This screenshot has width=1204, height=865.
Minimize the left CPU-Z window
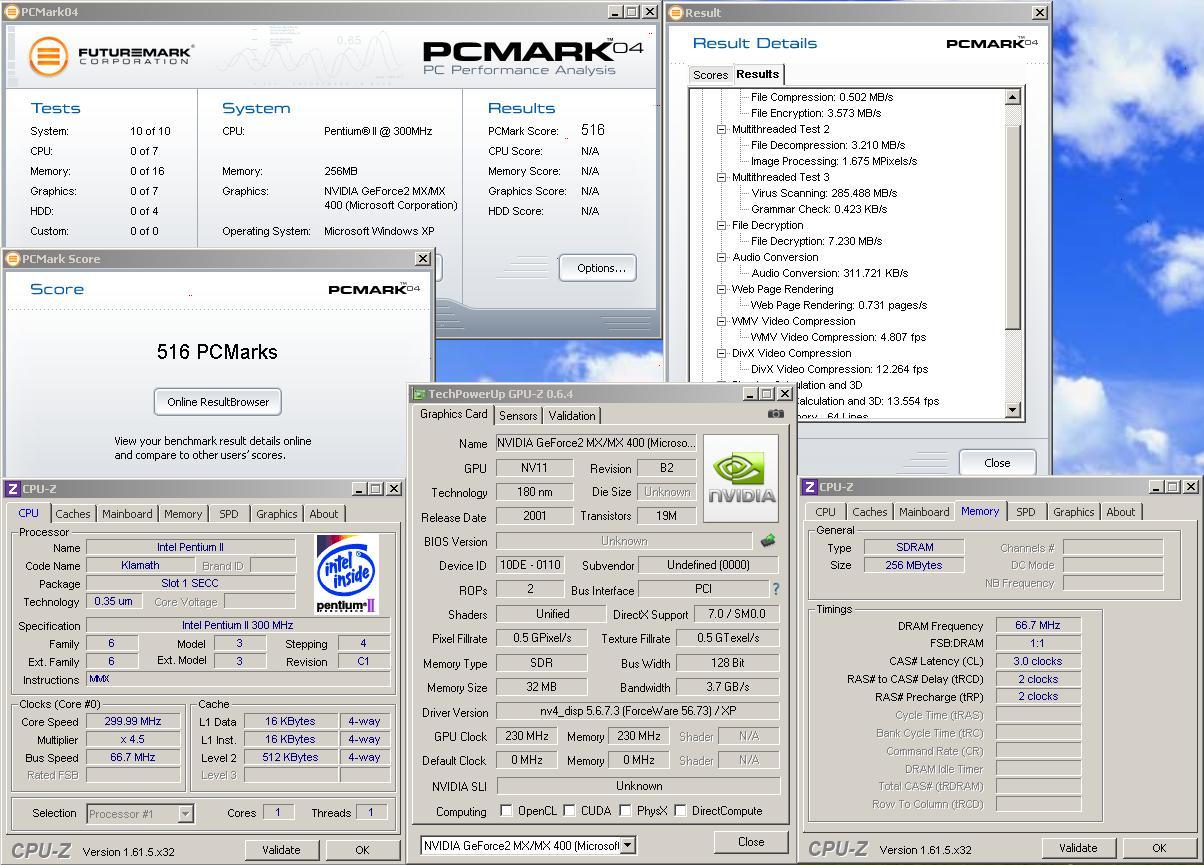coord(358,489)
